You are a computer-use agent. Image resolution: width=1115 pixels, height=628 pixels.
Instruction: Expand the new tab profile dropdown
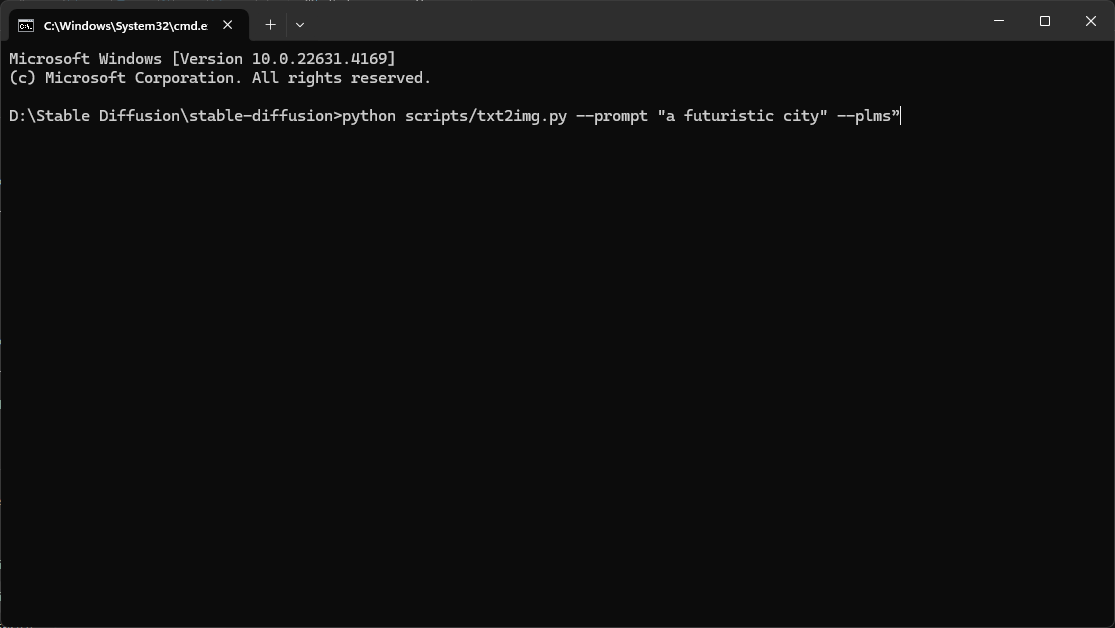click(x=300, y=25)
